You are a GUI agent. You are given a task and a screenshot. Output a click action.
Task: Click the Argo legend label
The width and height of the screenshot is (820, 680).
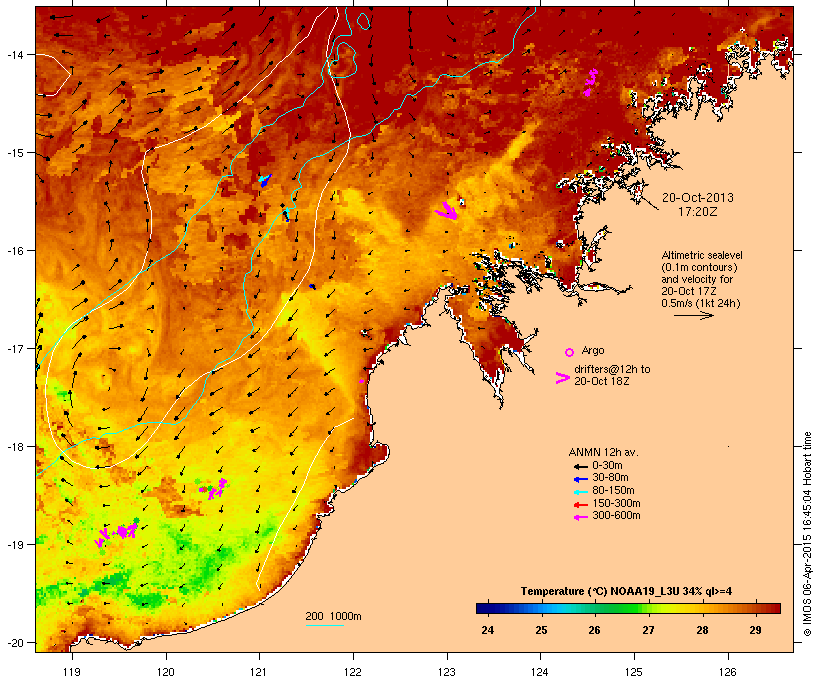click(x=593, y=350)
